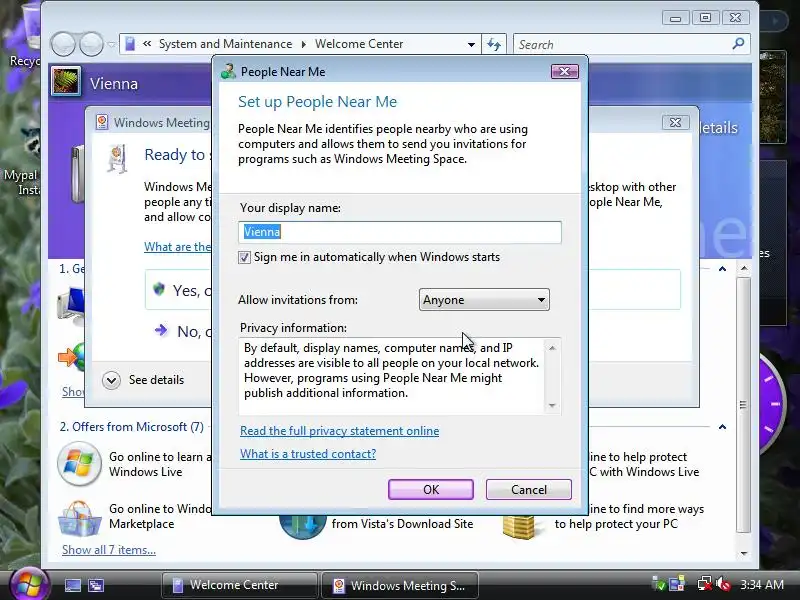Expand See details in Windows Meeting Space
This screenshot has width=800, height=600.
(111, 380)
